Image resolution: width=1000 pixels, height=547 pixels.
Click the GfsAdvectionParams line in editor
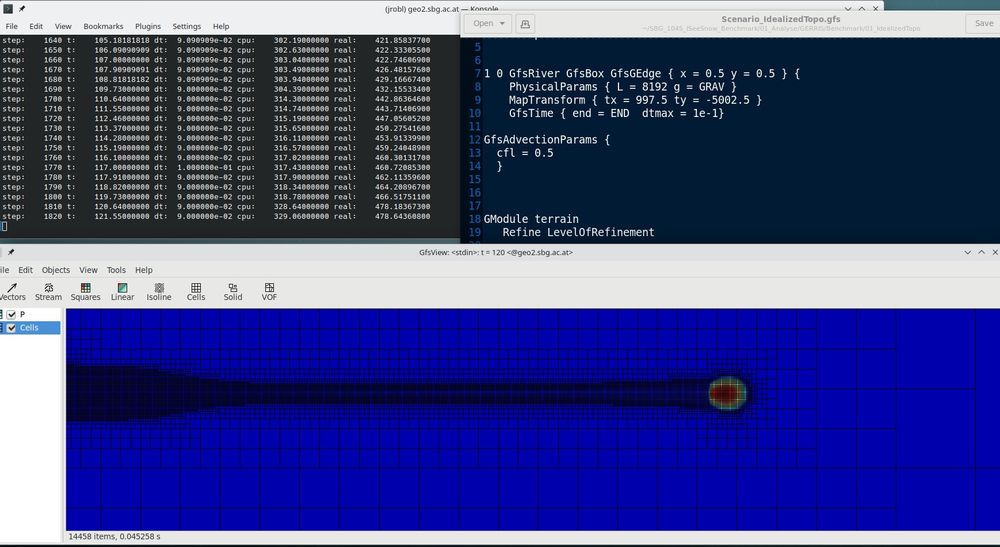[547, 140]
